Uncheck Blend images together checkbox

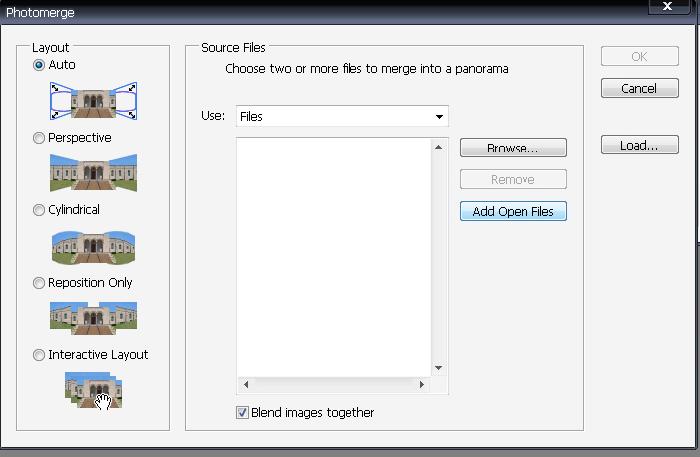[x=242, y=412]
